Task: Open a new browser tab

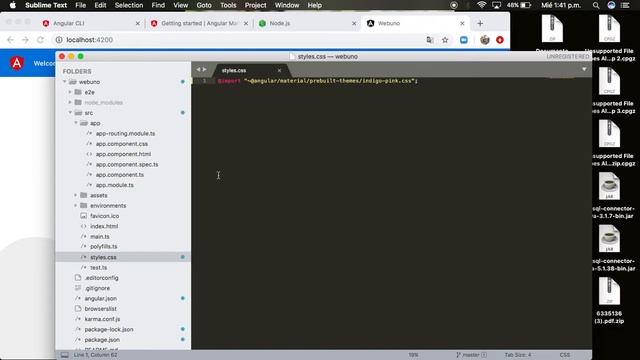Action: pyautogui.click(x=480, y=24)
